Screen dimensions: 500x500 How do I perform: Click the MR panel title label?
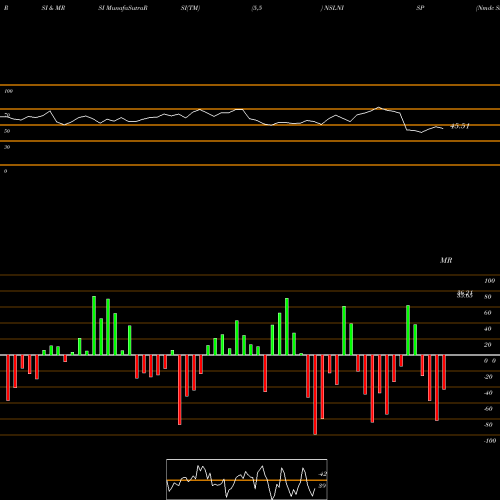point(446,260)
